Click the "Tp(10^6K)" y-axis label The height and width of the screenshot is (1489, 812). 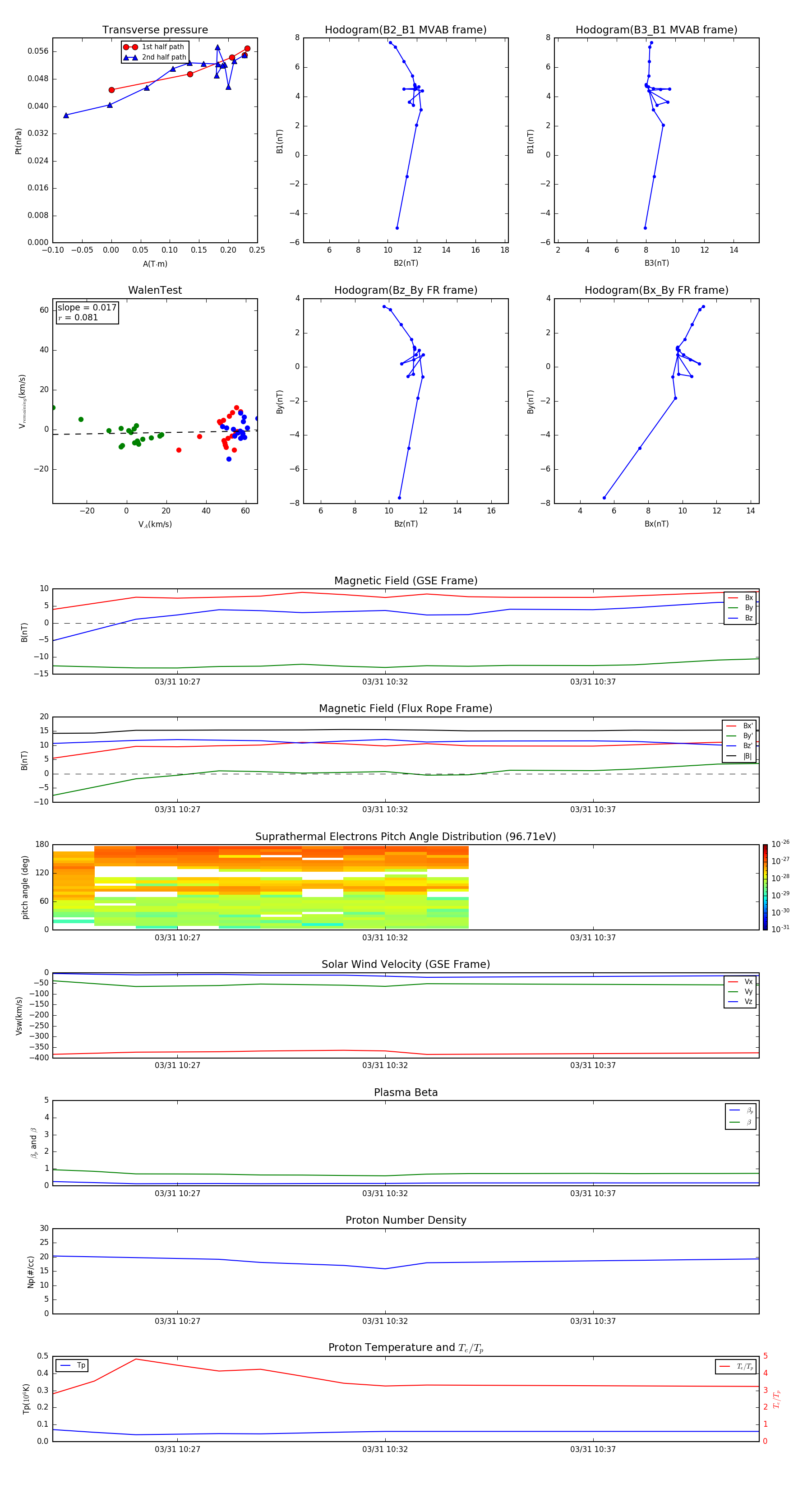pos(26,1399)
